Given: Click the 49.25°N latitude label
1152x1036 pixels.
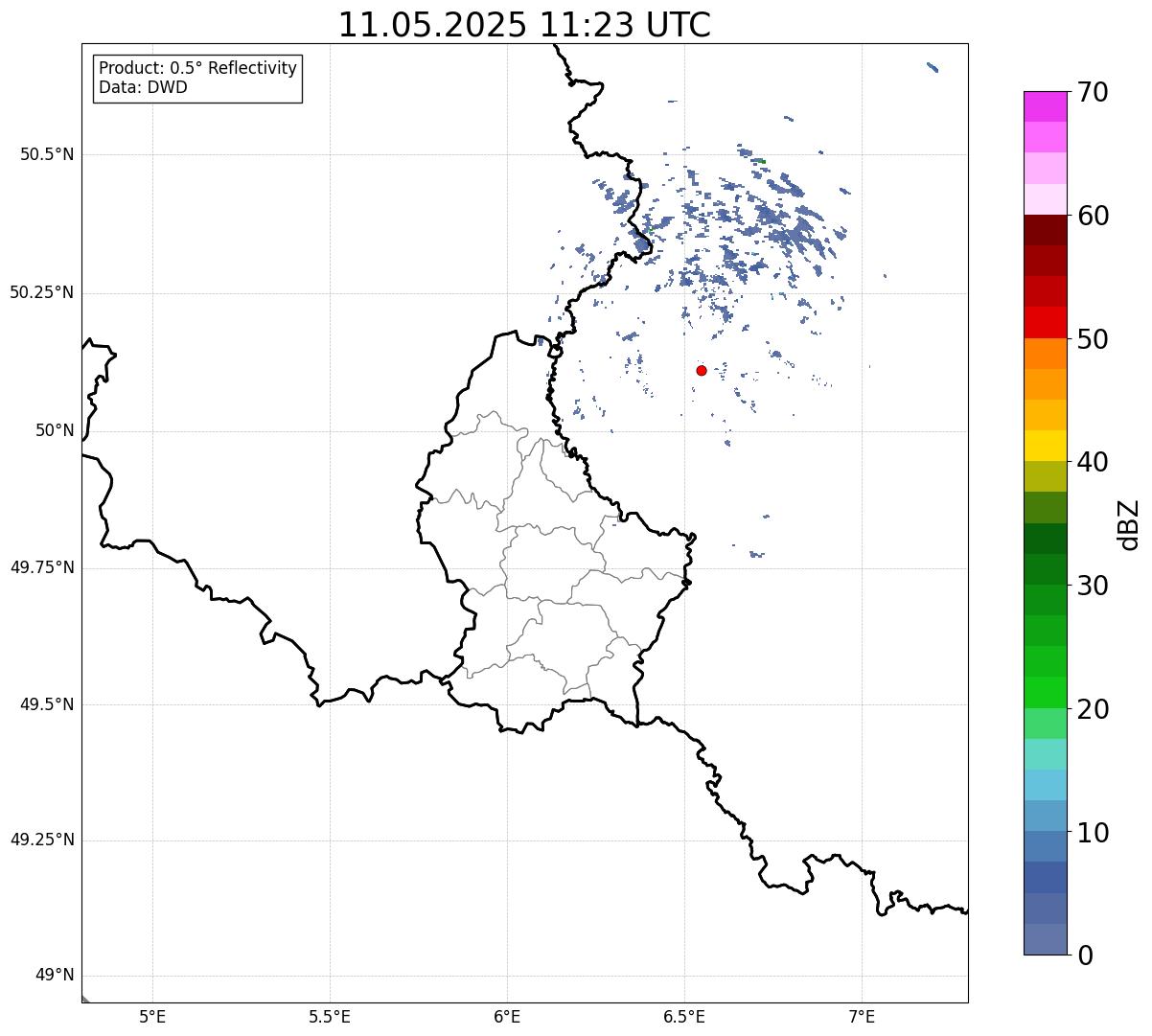Looking at the screenshot, I should pyautogui.click(x=42, y=840).
